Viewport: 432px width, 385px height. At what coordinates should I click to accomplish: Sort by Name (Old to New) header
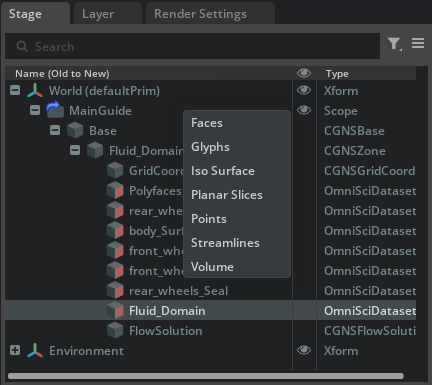pyautogui.click(x=62, y=74)
